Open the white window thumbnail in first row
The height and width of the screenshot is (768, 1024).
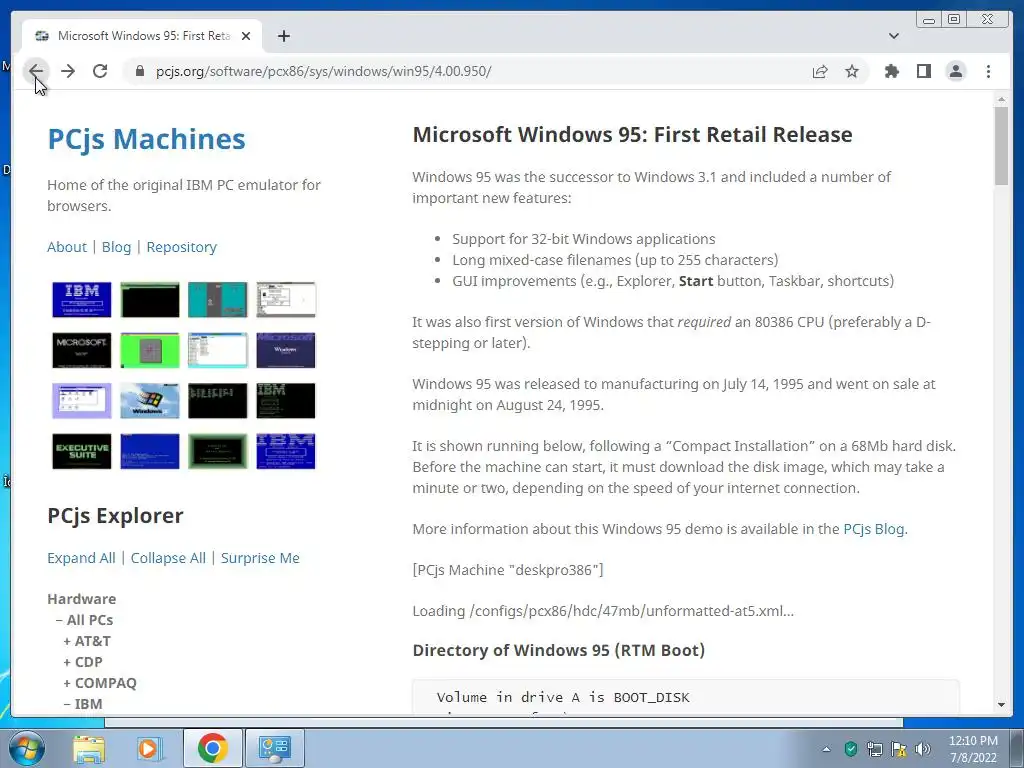286,300
